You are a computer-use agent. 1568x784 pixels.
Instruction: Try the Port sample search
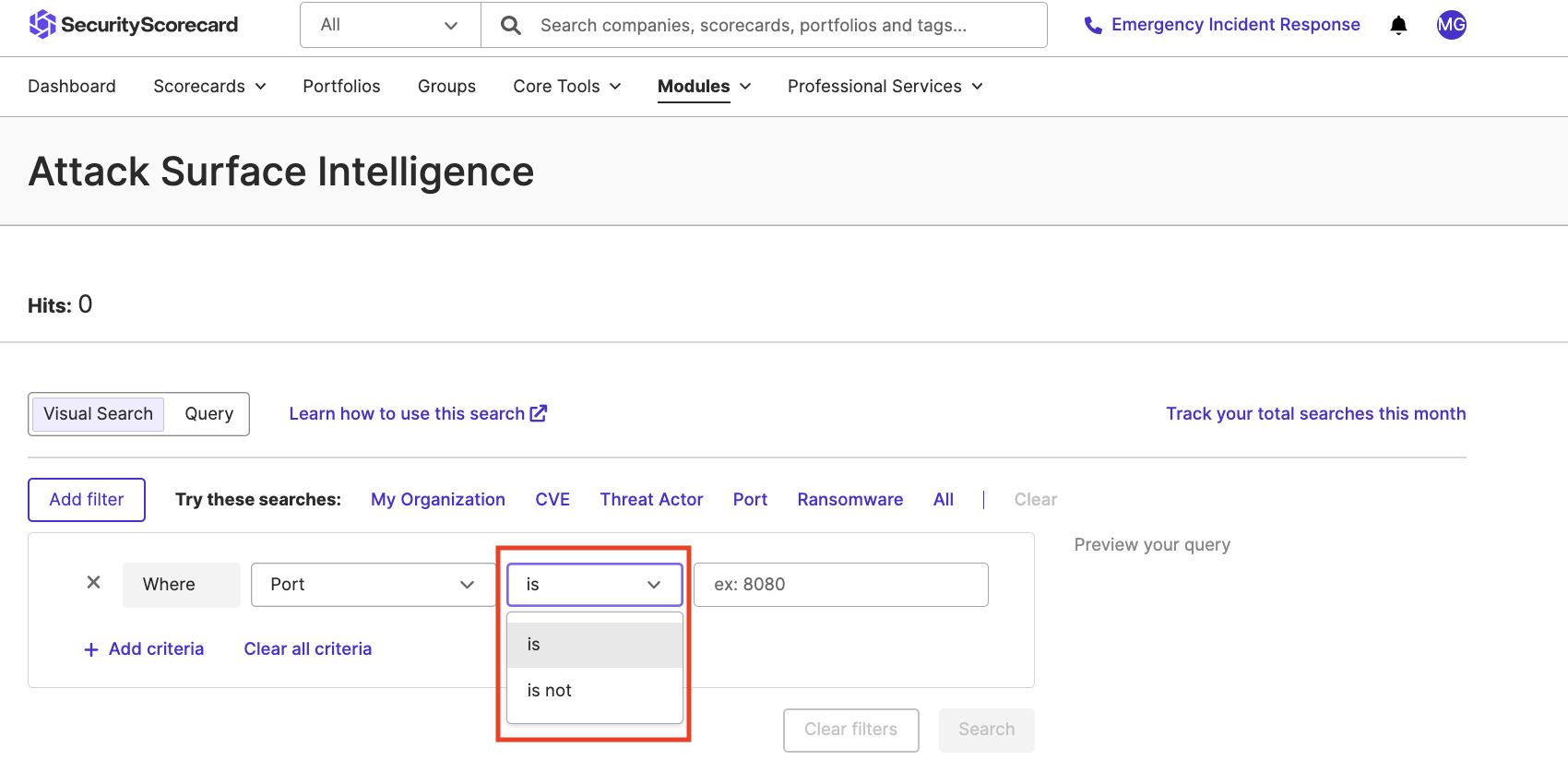(x=750, y=500)
